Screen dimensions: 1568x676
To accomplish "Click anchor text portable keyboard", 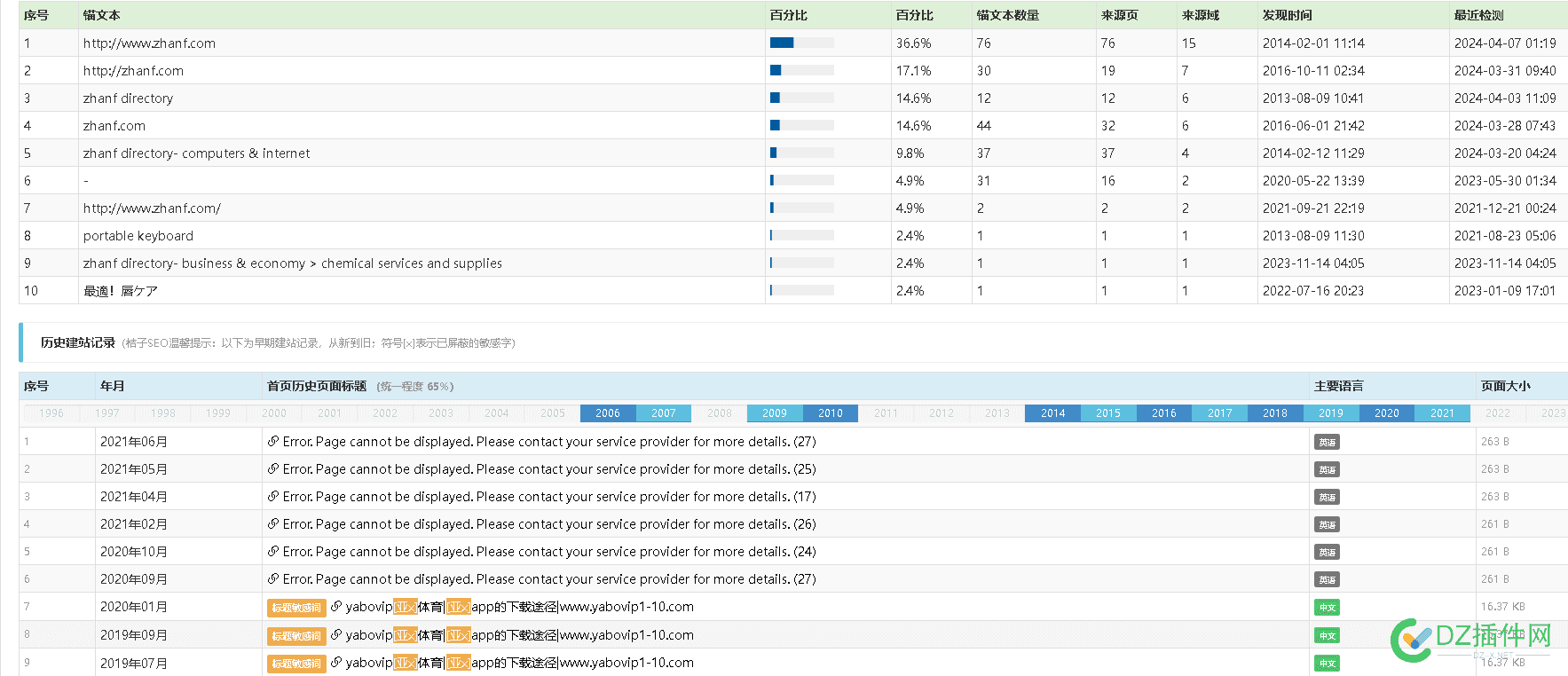I will (x=138, y=235).
